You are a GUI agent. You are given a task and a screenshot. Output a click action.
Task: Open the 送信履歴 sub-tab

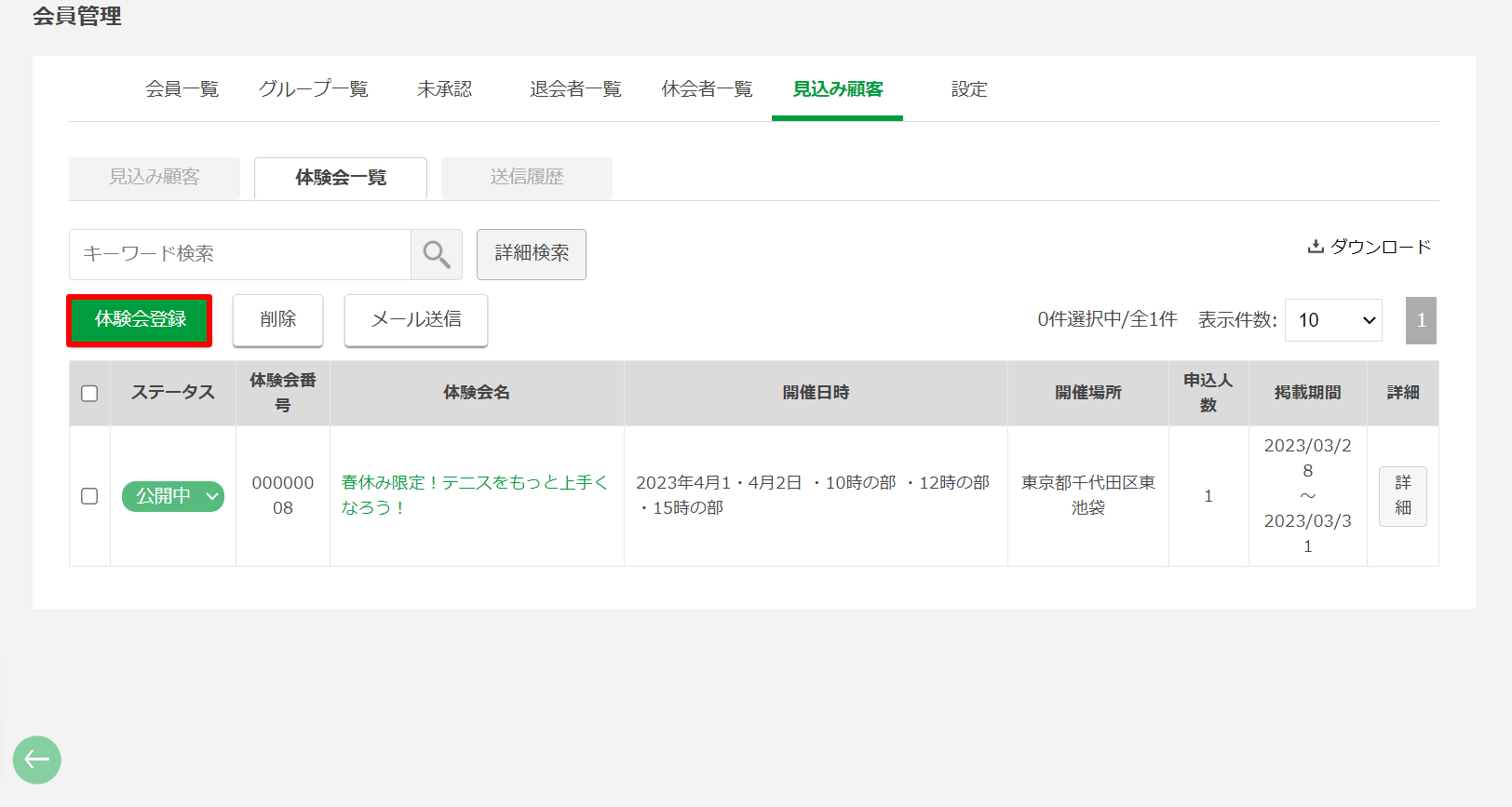click(x=527, y=178)
